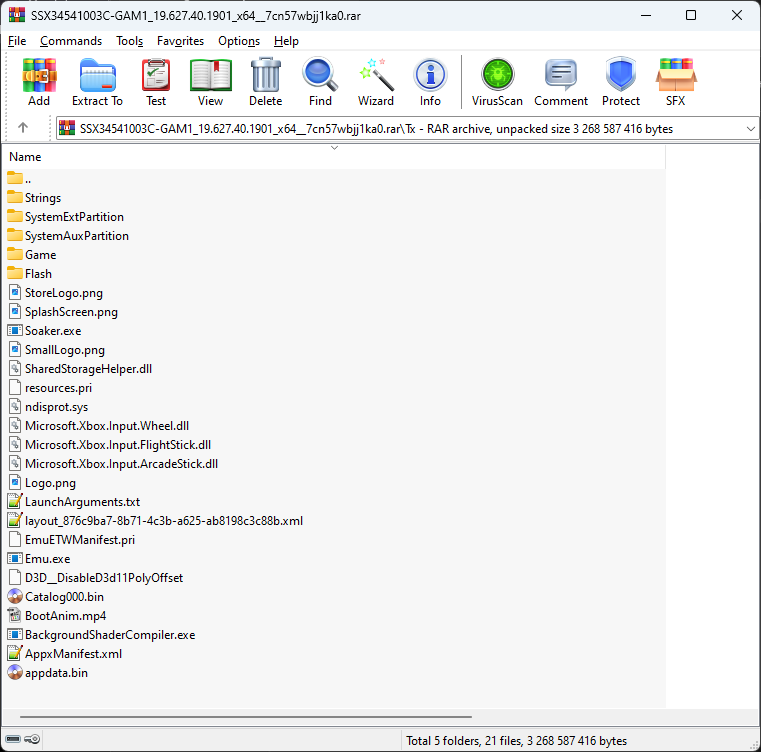This screenshot has height=752, width=761.
Task: Click the column header chevron above list
Action: click(x=334, y=148)
